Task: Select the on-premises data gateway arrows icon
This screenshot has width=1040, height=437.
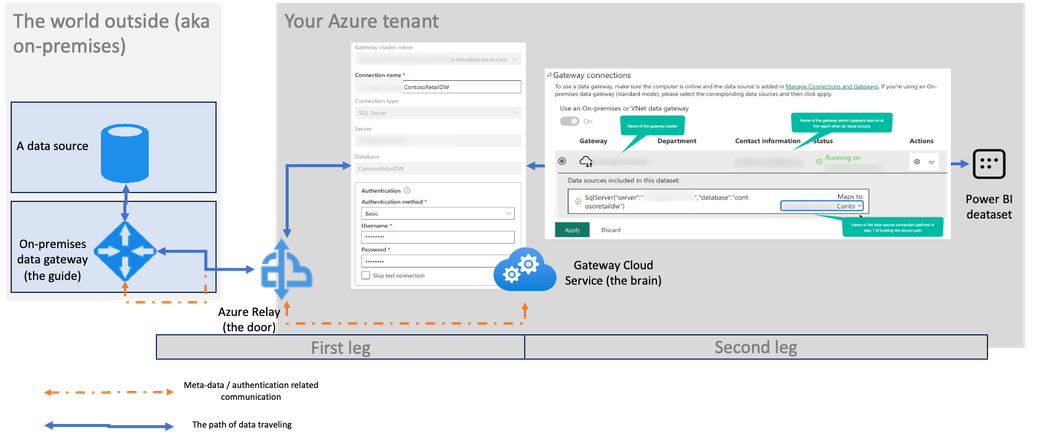Action: coord(125,251)
